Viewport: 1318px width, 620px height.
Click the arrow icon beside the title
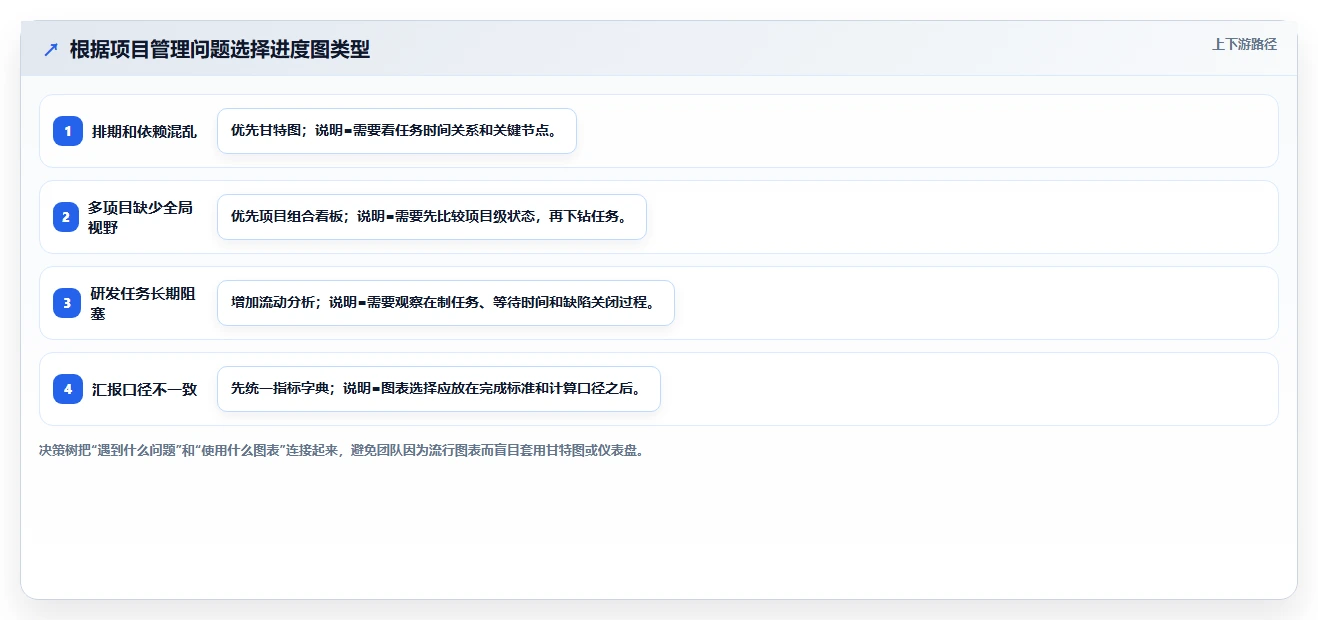[51, 49]
